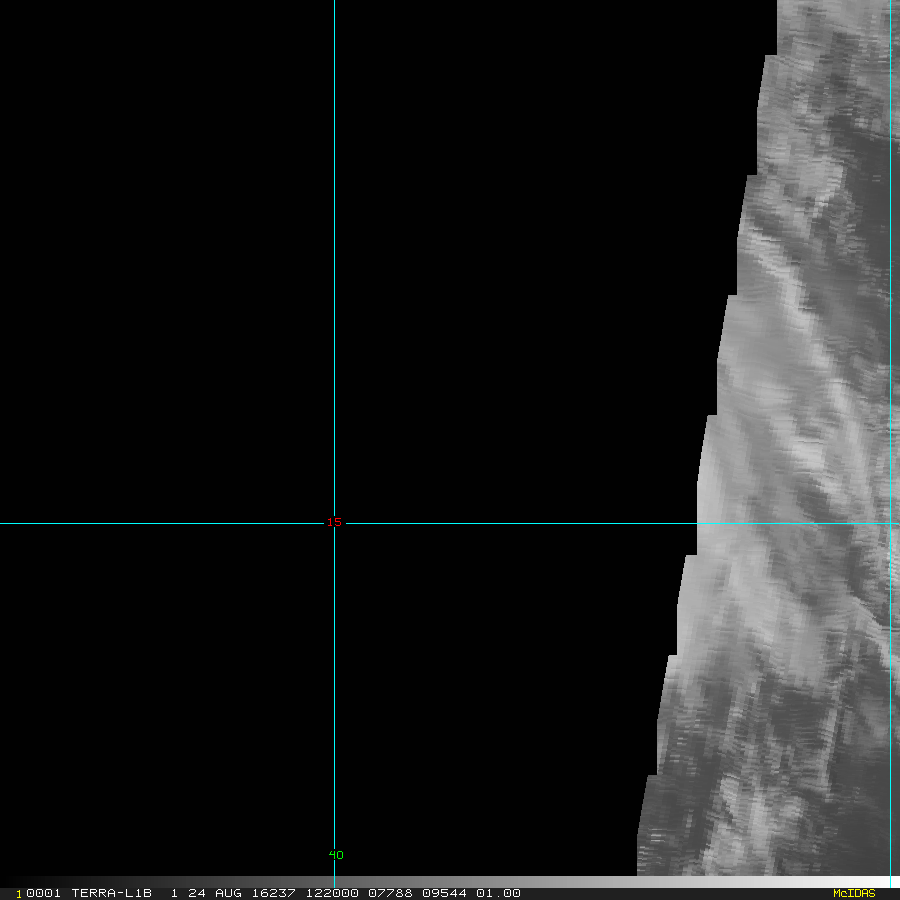Click the 01.00 value in status bar
The image size is (900, 900).
pos(498,893)
